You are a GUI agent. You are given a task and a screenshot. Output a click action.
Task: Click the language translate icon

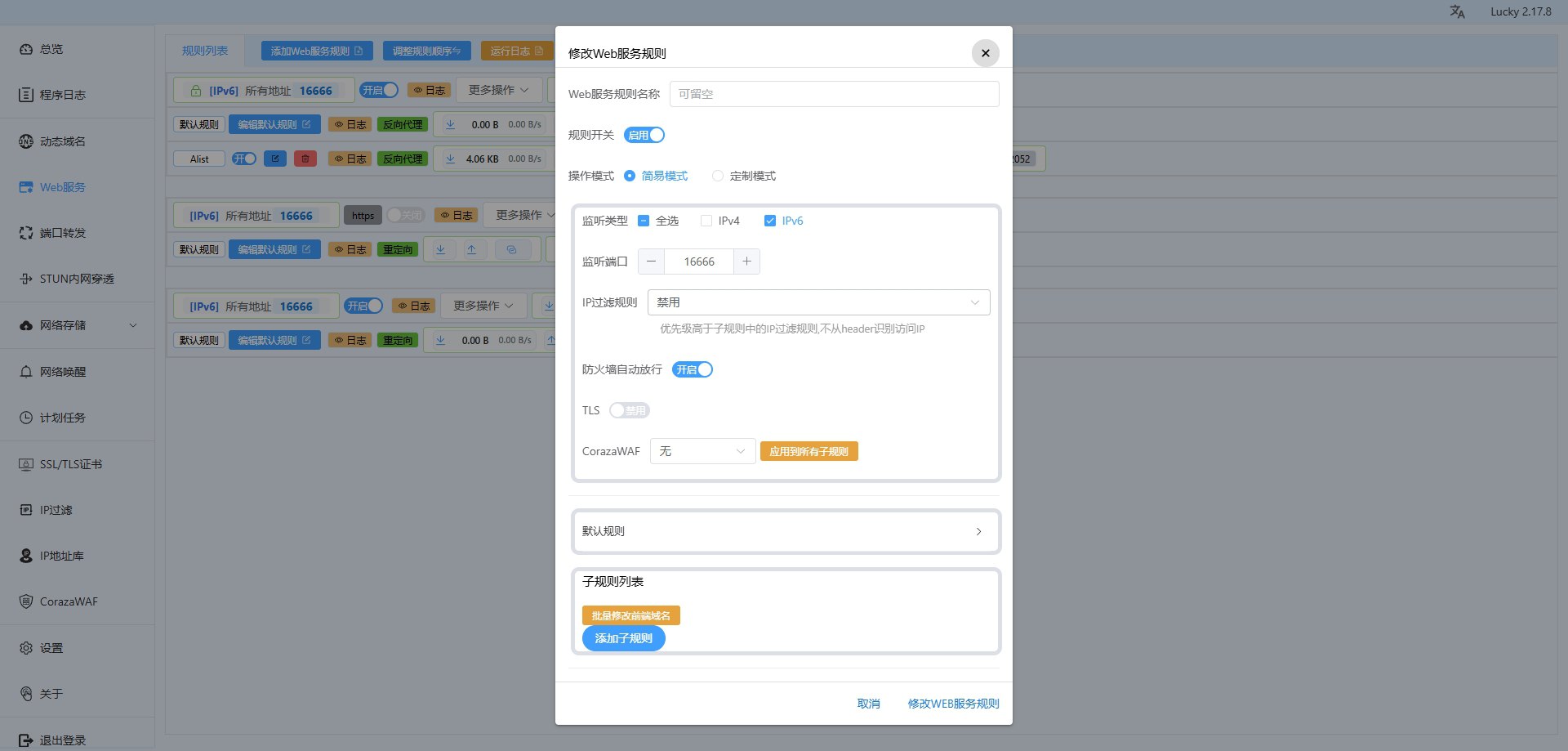(x=1457, y=11)
